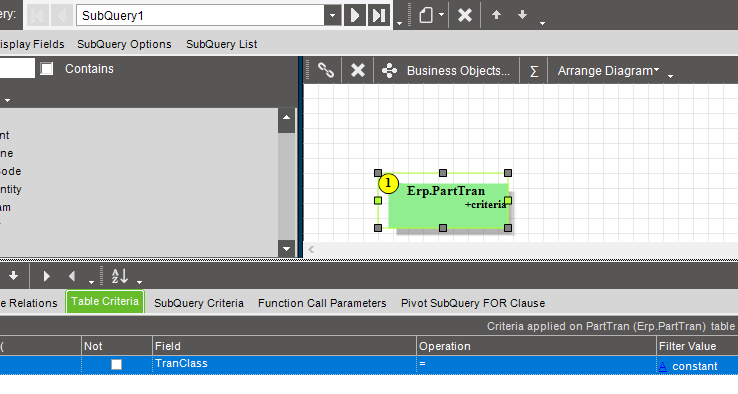
Task: Open overflow options after the move arrows
Action: [543, 23]
